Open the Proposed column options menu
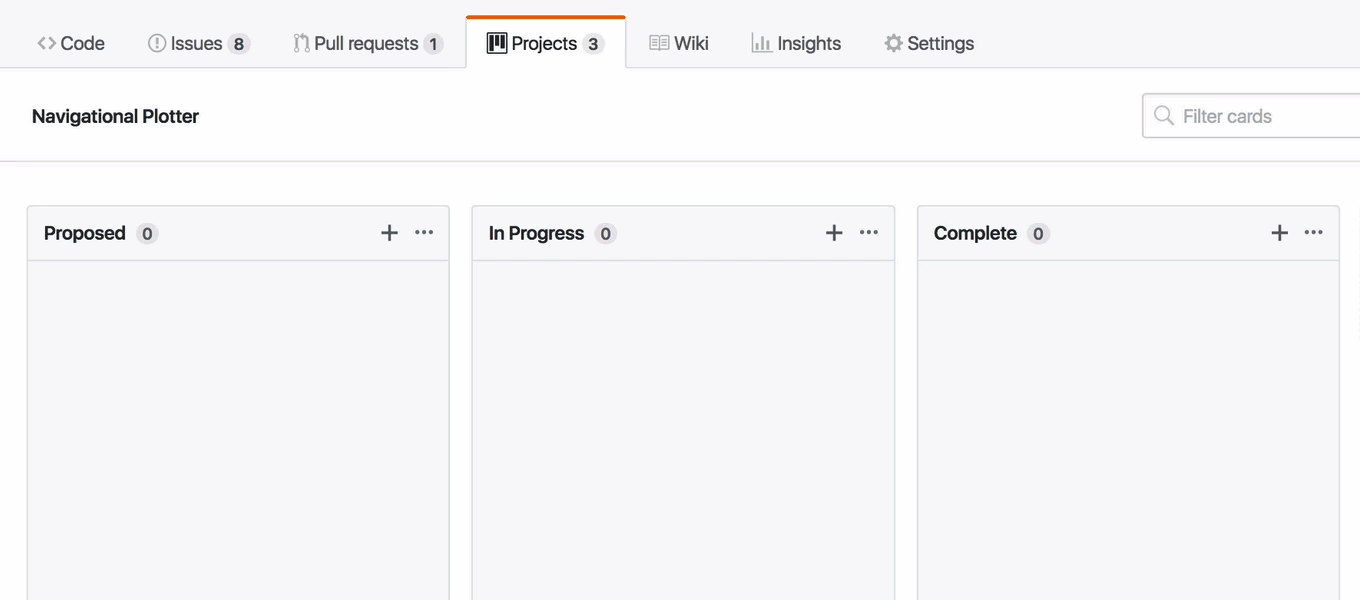 pyautogui.click(x=424, y=233)
